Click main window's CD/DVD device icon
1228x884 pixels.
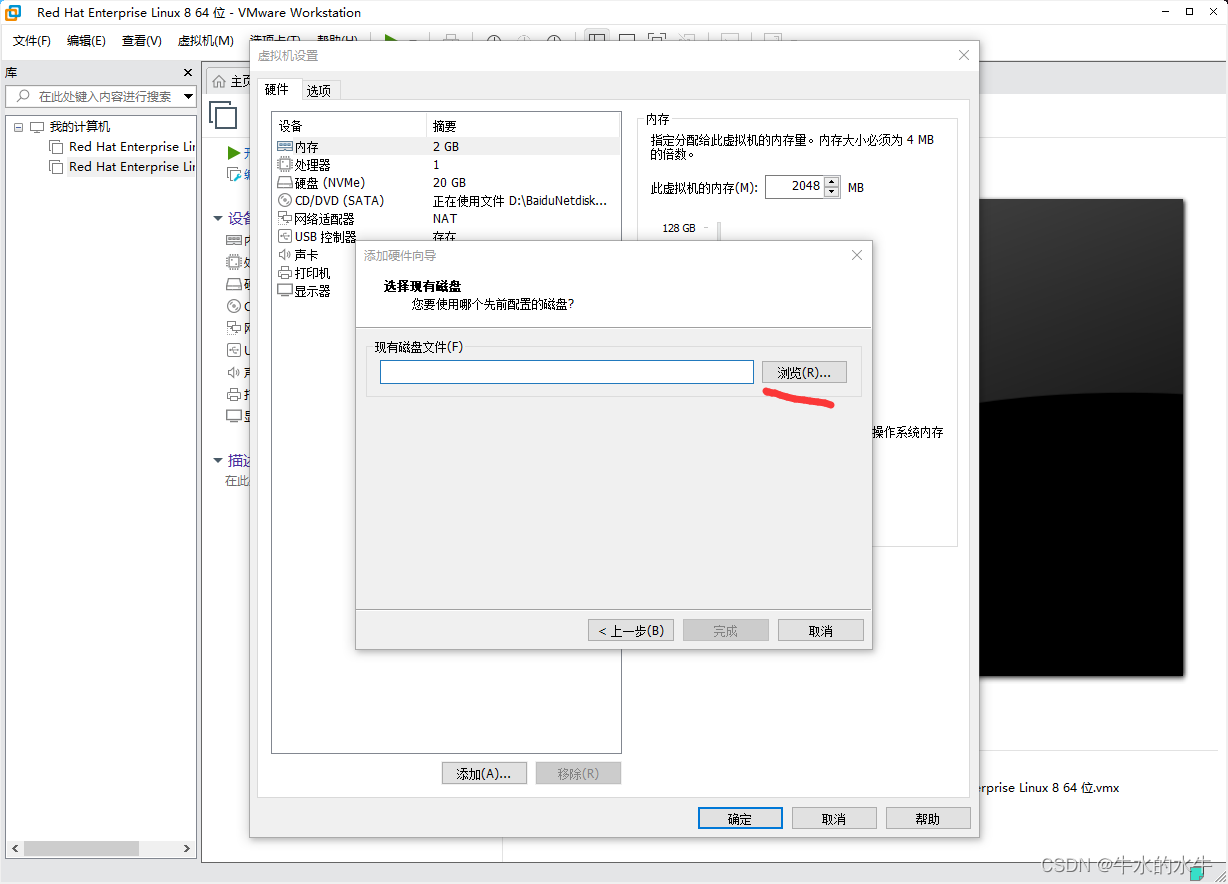[x=234, y=306]
